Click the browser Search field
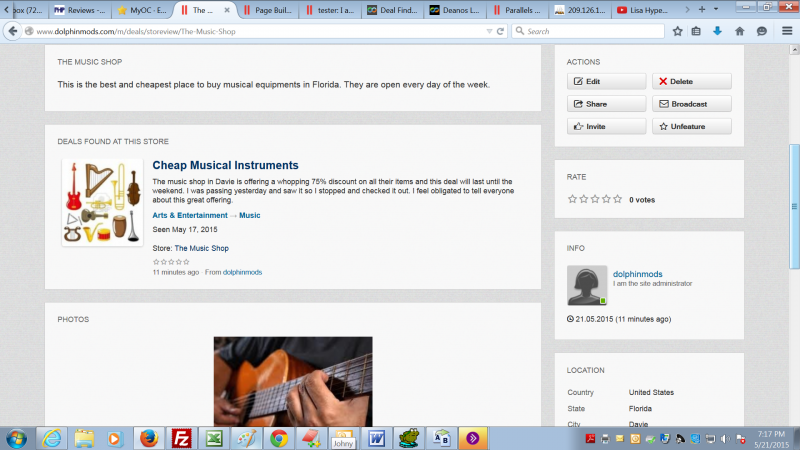800x450 pixels. point(588,31)
